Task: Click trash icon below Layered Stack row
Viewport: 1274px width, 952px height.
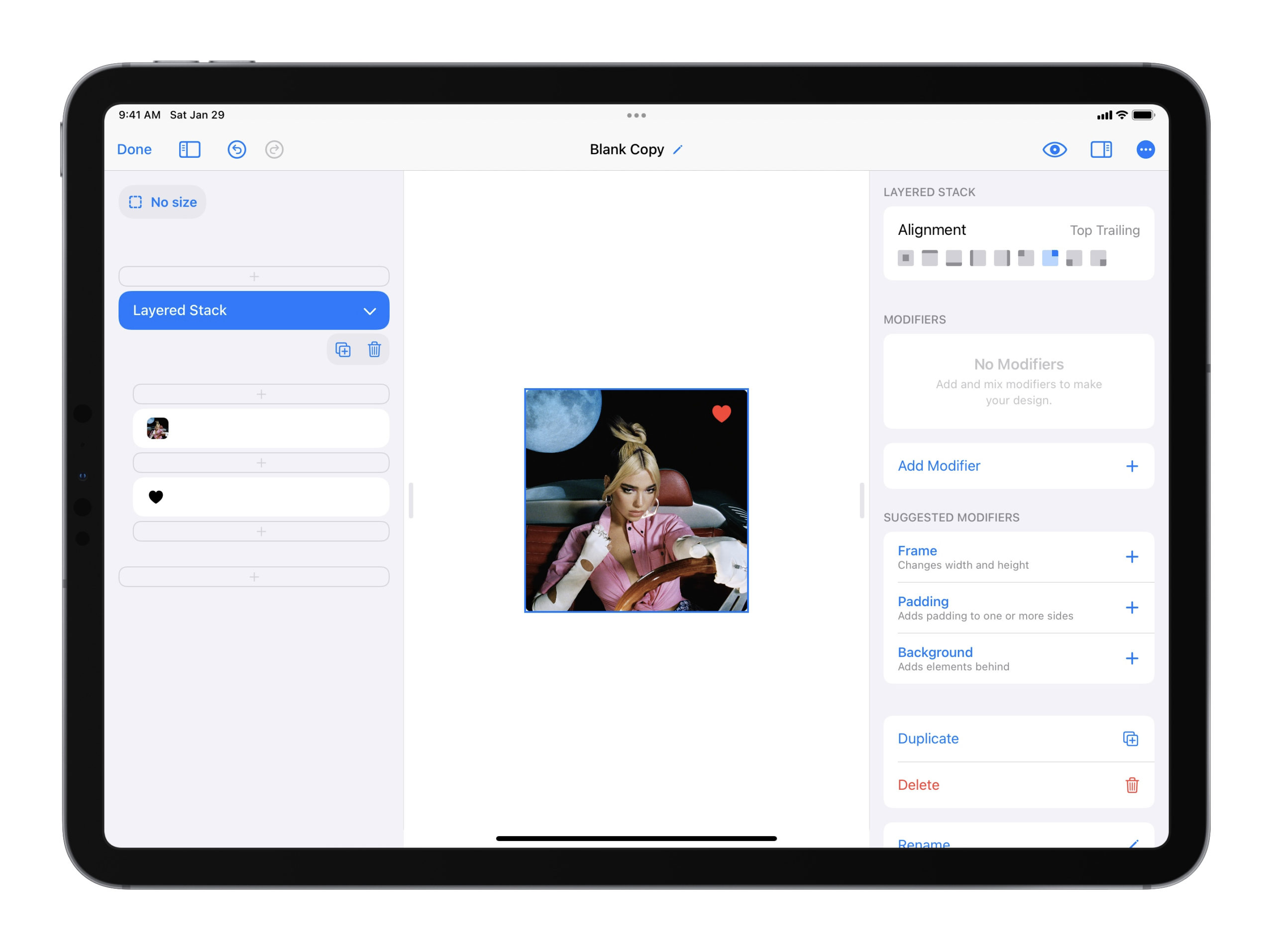Action: tap(374, 349)
